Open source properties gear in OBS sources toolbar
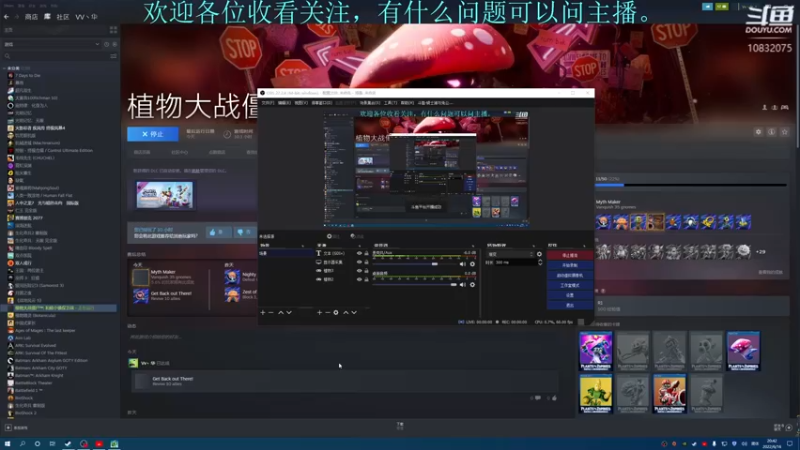The image size is (800, 450). (x=336, y=312)
